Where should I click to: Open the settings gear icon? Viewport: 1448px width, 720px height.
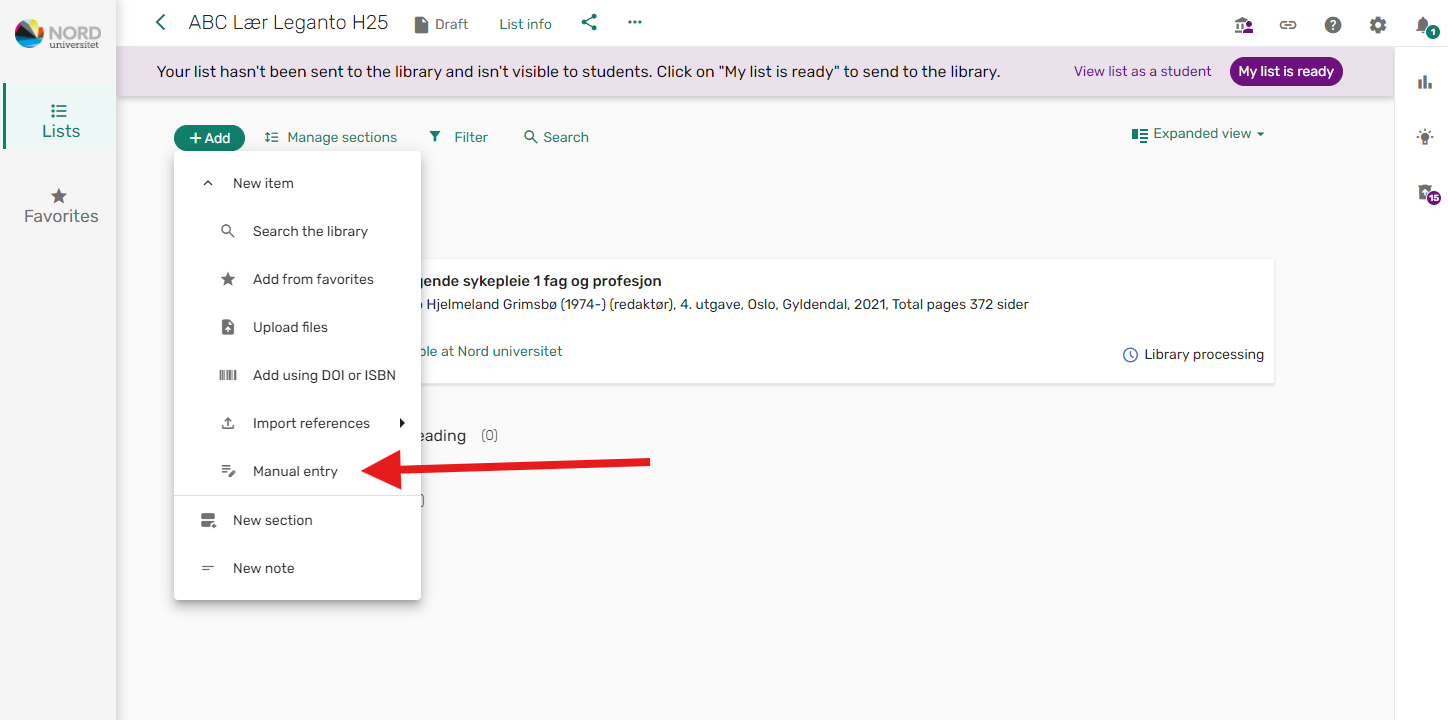pos(1378,25)
